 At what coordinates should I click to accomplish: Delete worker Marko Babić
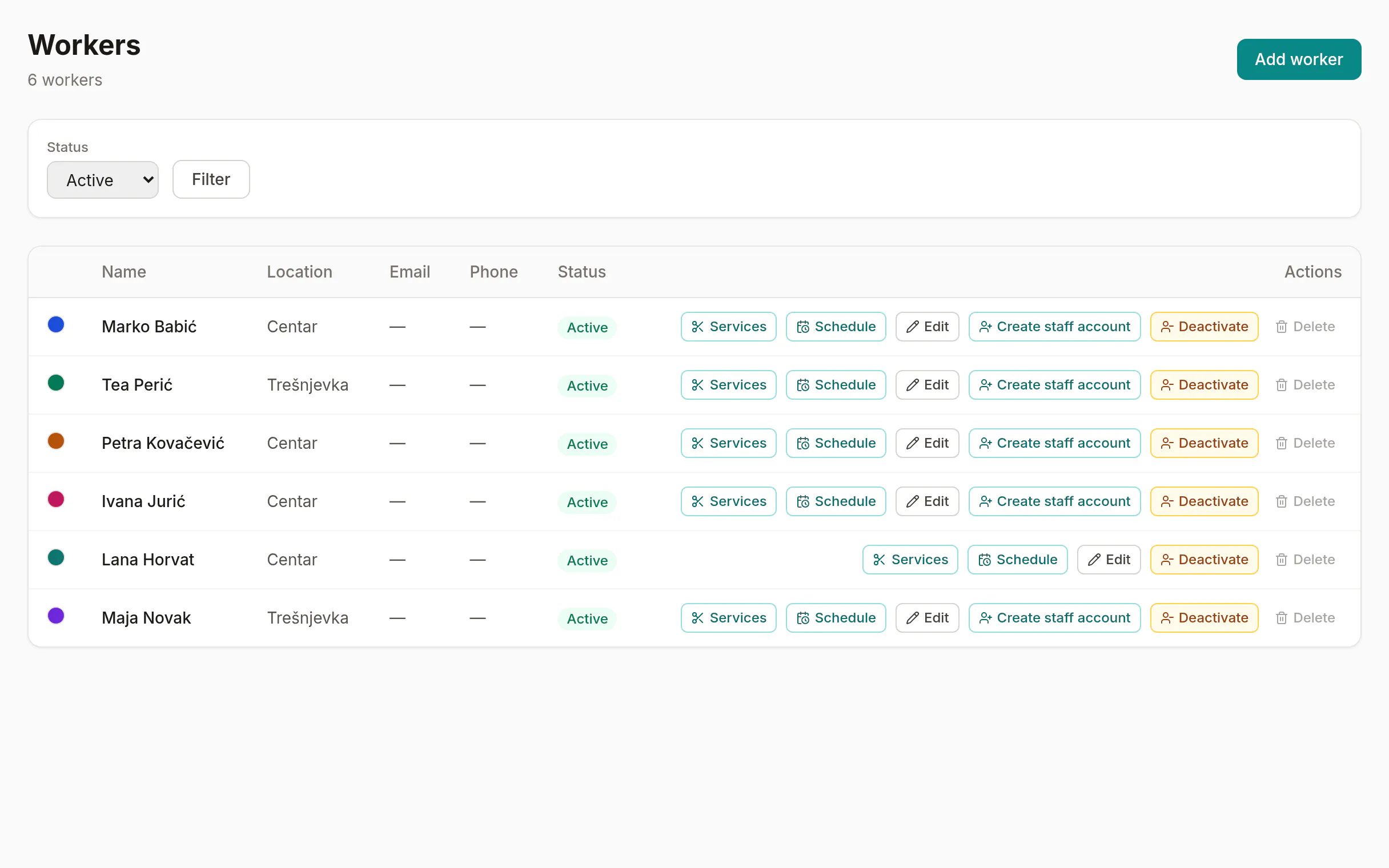(1305, 327)
